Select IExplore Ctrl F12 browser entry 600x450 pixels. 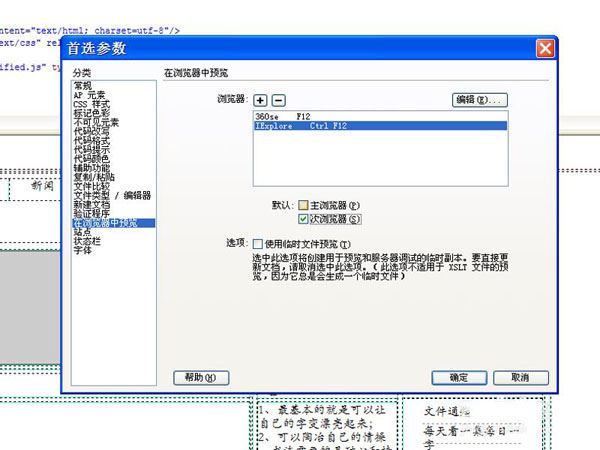pos(380,126)
